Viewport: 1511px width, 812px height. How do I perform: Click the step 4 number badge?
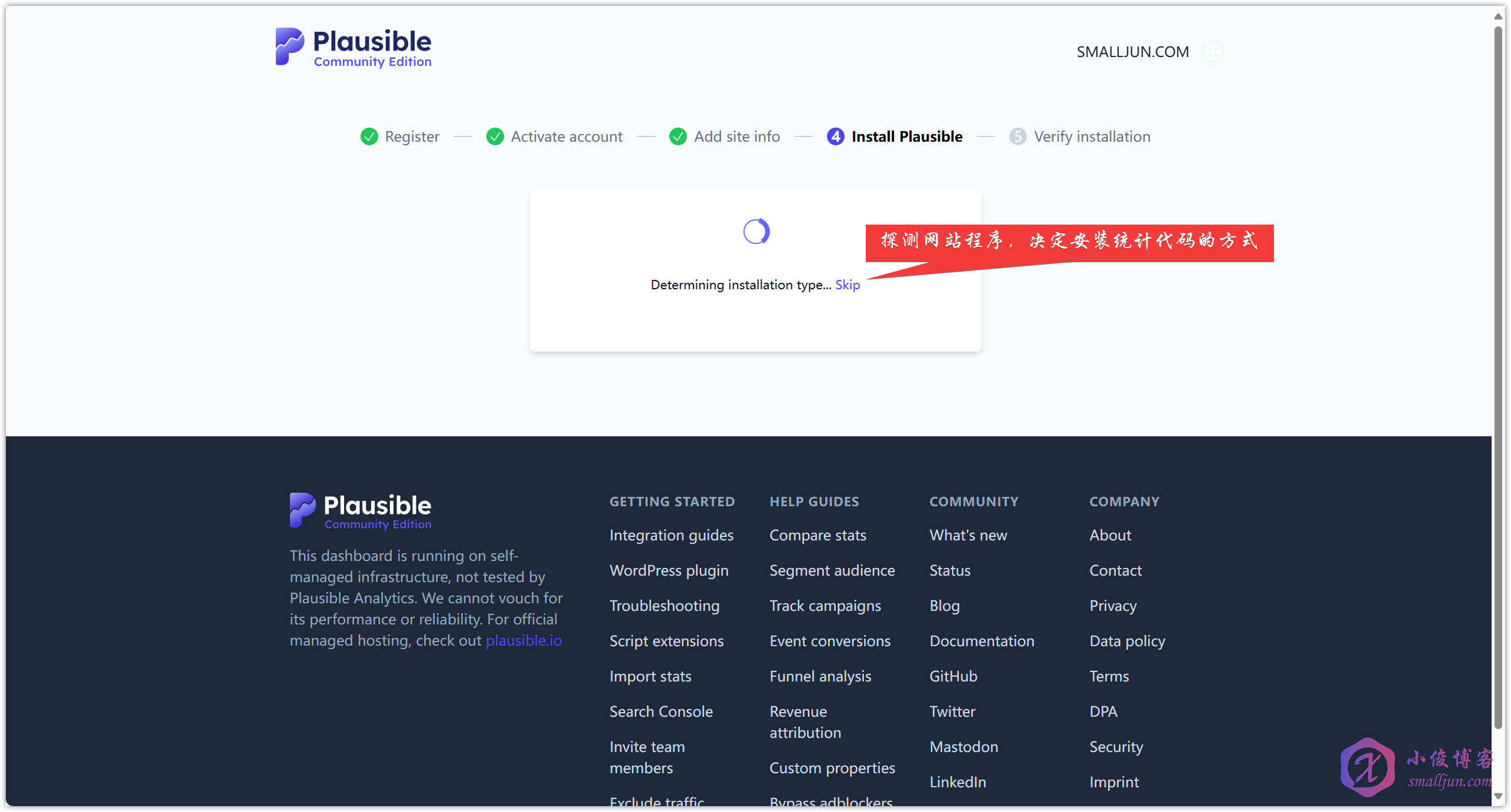click(835, 136)
